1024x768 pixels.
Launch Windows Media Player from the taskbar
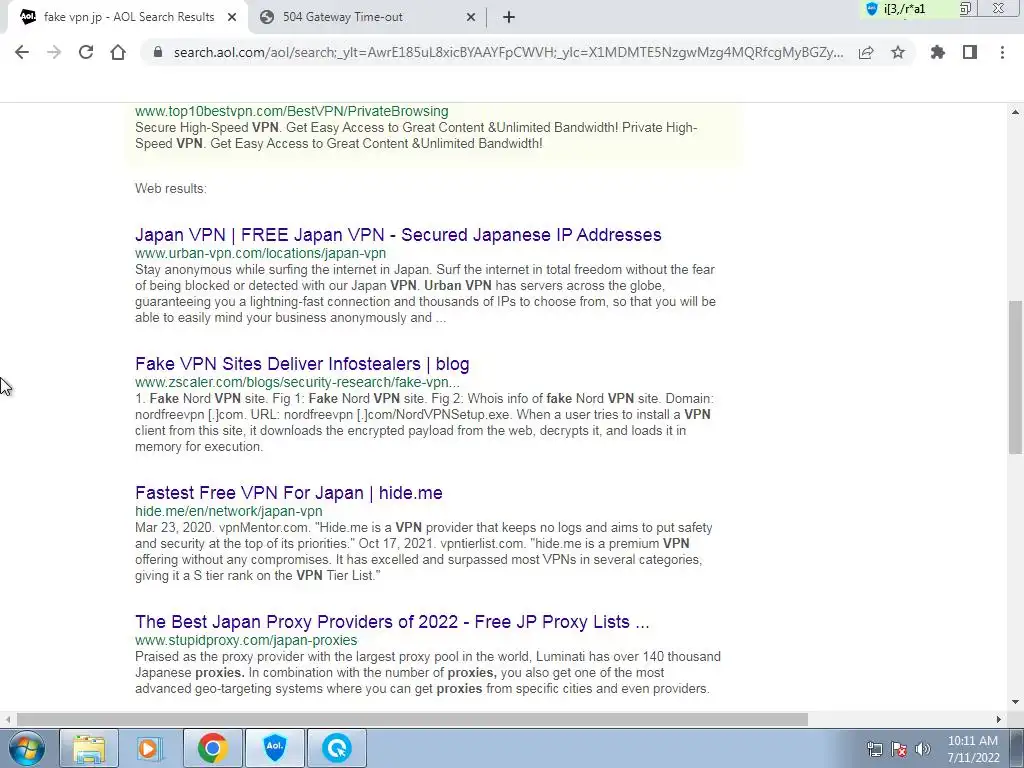(151, 748)
